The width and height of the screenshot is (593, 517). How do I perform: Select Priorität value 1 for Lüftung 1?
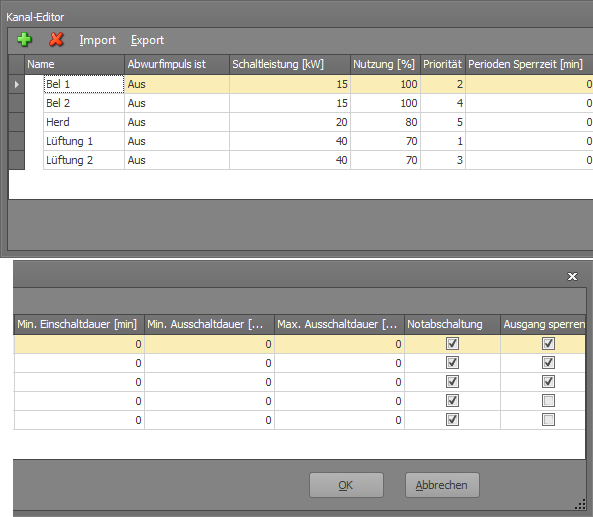coord(443,141)
